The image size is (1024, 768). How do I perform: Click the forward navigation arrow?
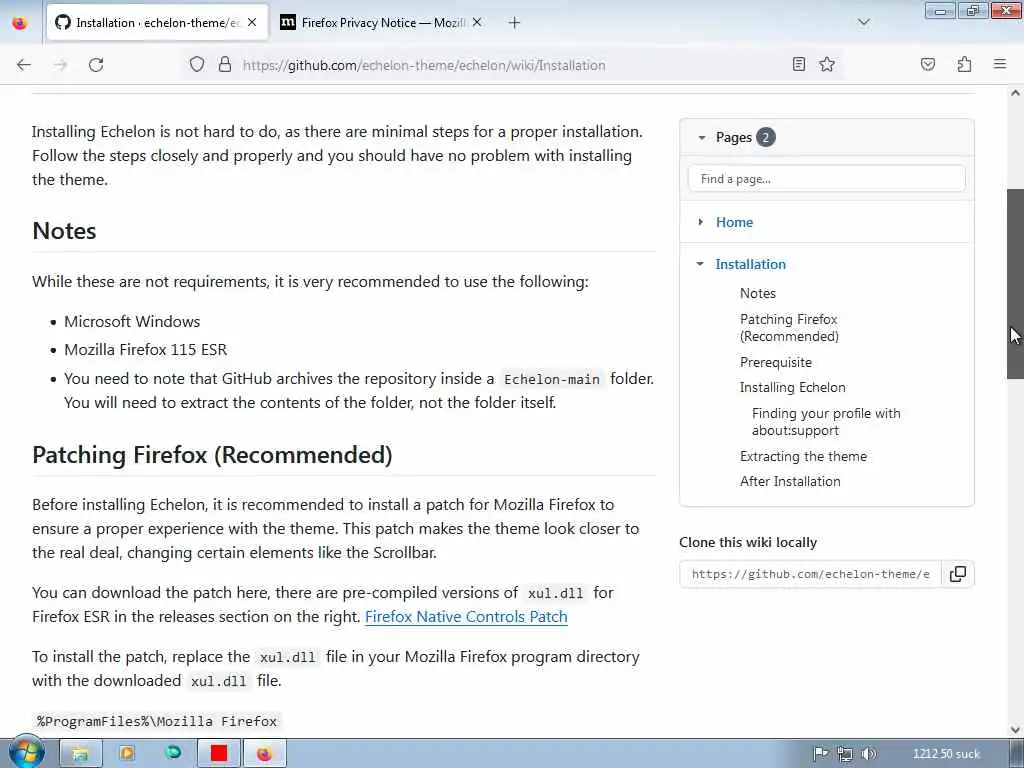point(60,65)
